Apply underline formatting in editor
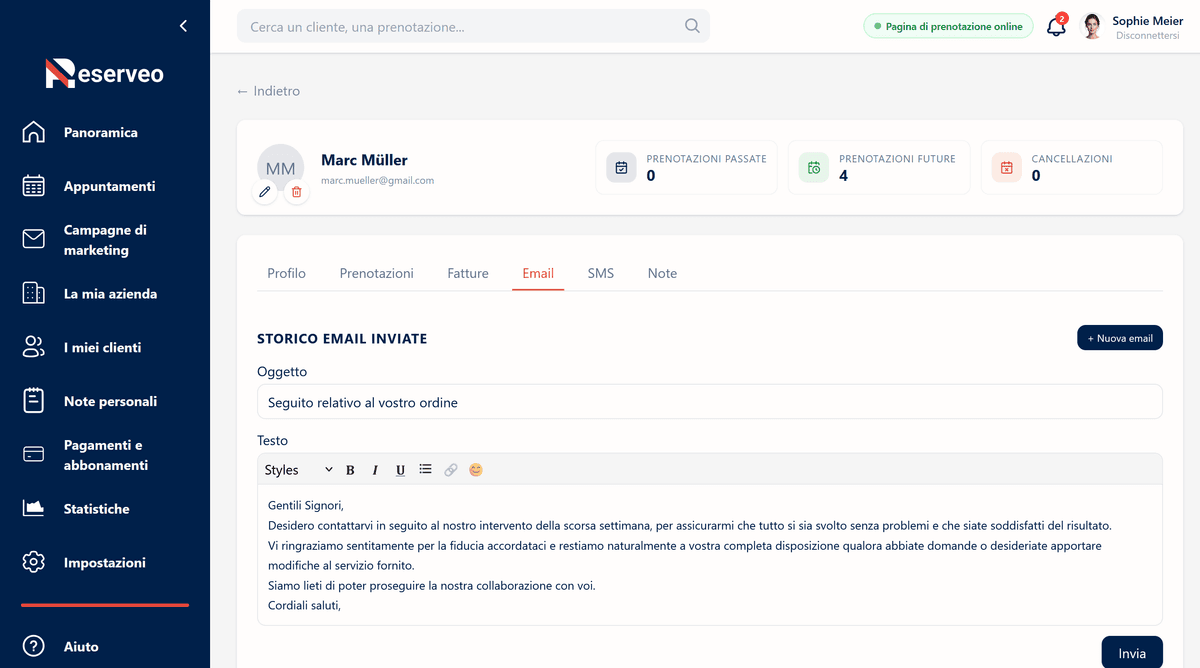This screenshot has height=668, width=1200. pyautogui.click(x=400, y=470)
